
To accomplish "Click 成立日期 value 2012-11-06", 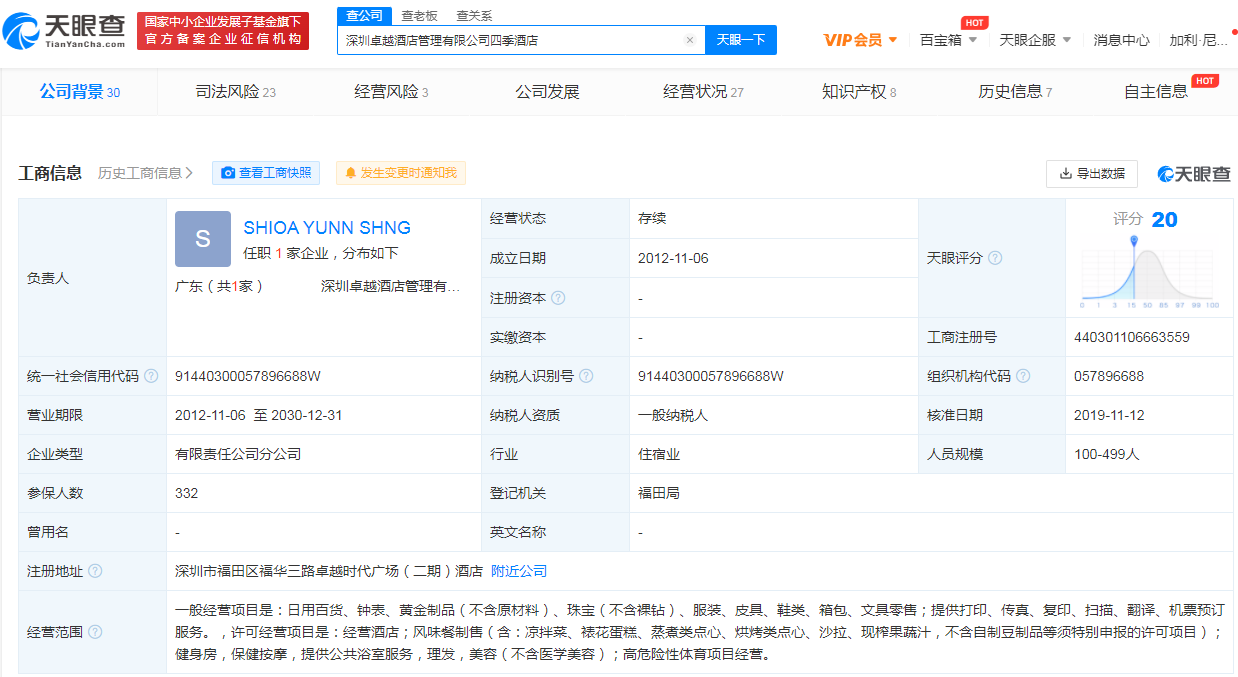I will [673, 258].
